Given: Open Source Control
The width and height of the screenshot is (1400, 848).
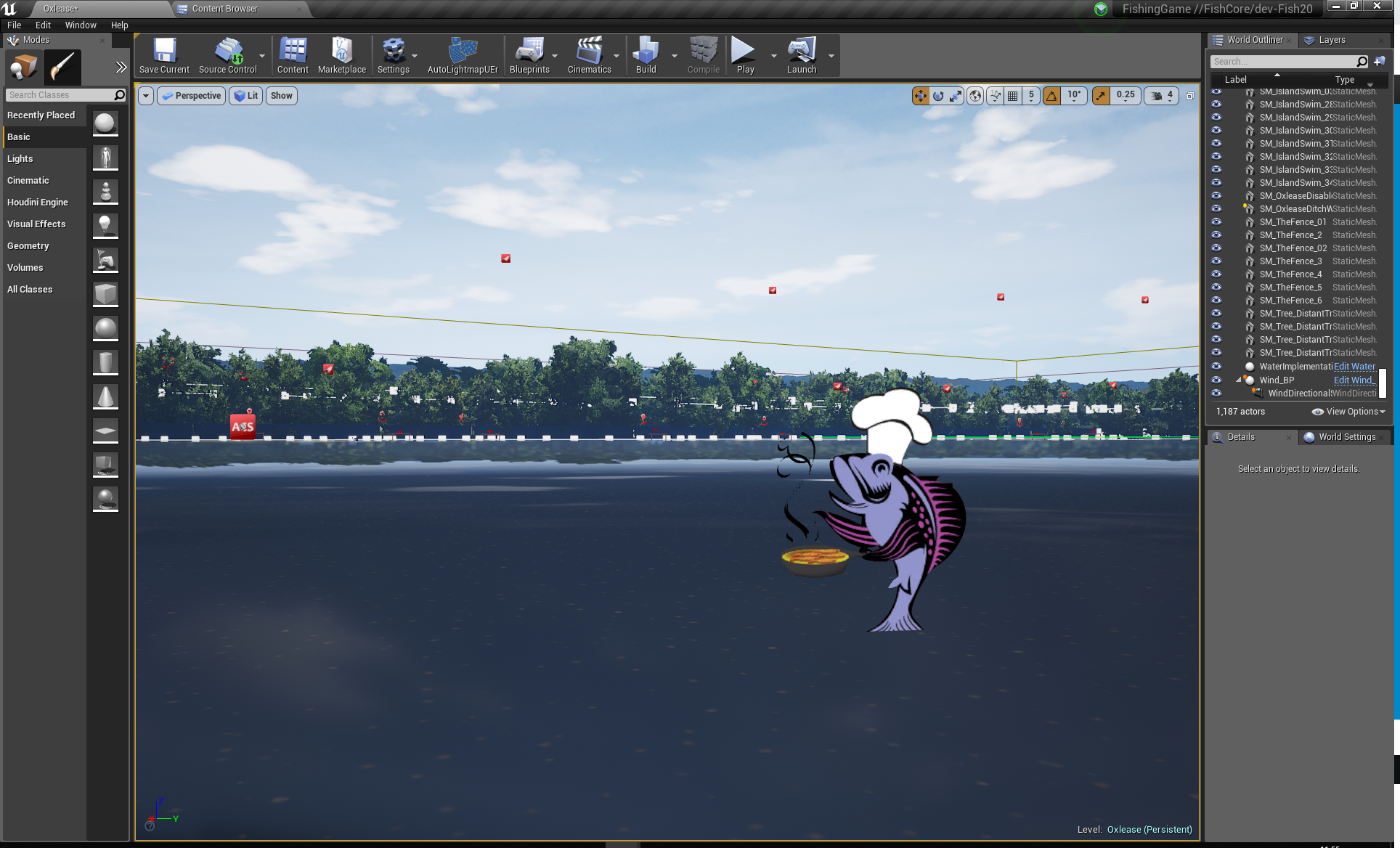Looking at the screenshot, I should point(227,56).
